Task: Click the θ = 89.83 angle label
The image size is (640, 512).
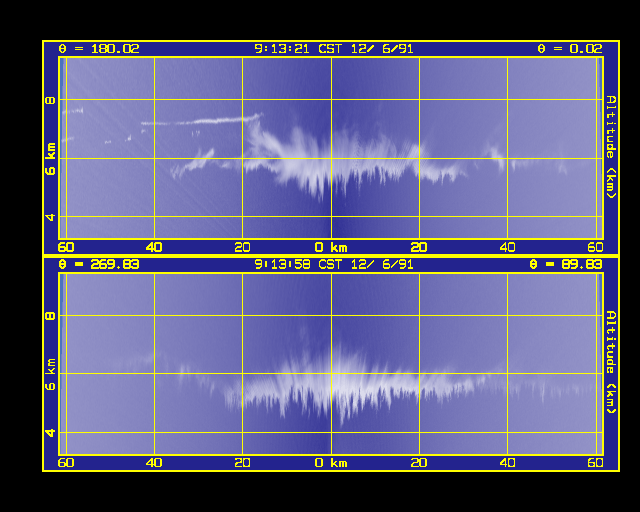Action: 565,264
